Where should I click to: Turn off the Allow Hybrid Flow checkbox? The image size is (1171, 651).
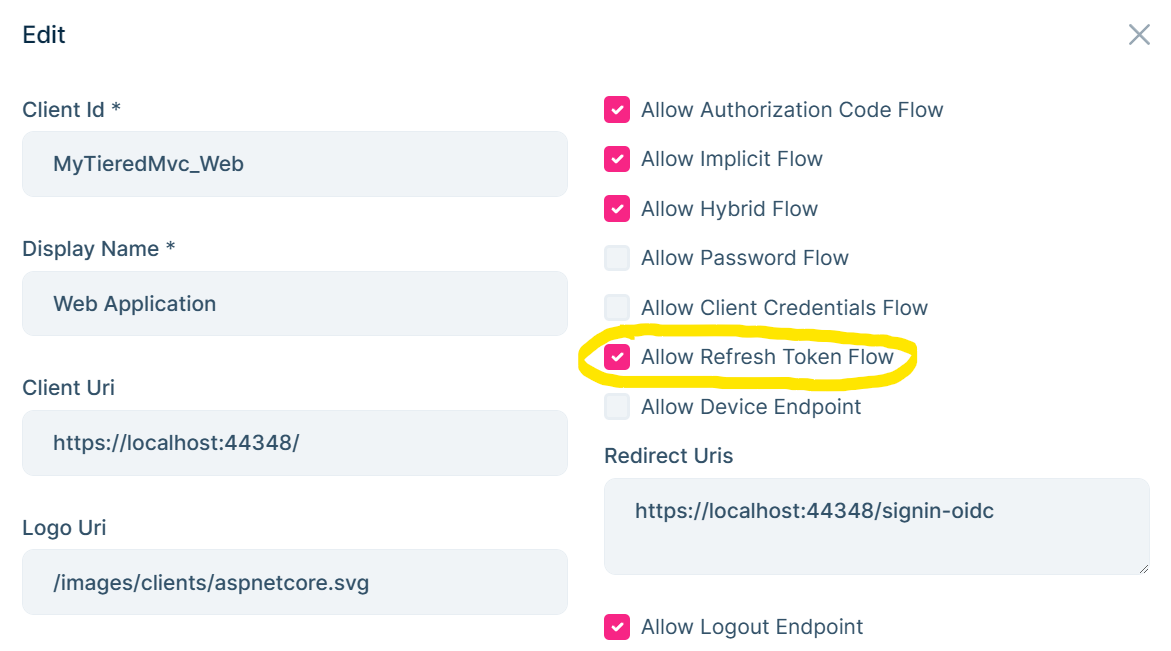(x=617, y=209)
